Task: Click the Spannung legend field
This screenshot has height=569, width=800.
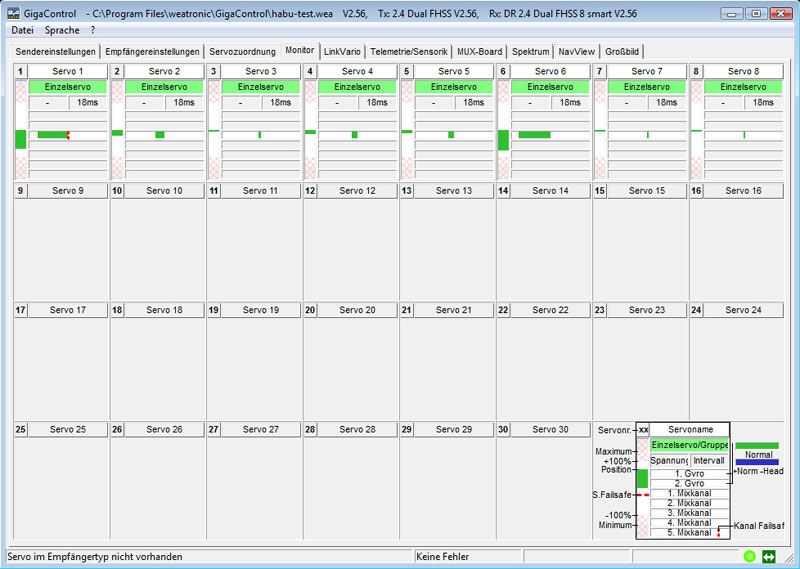Action: point(669,460)
